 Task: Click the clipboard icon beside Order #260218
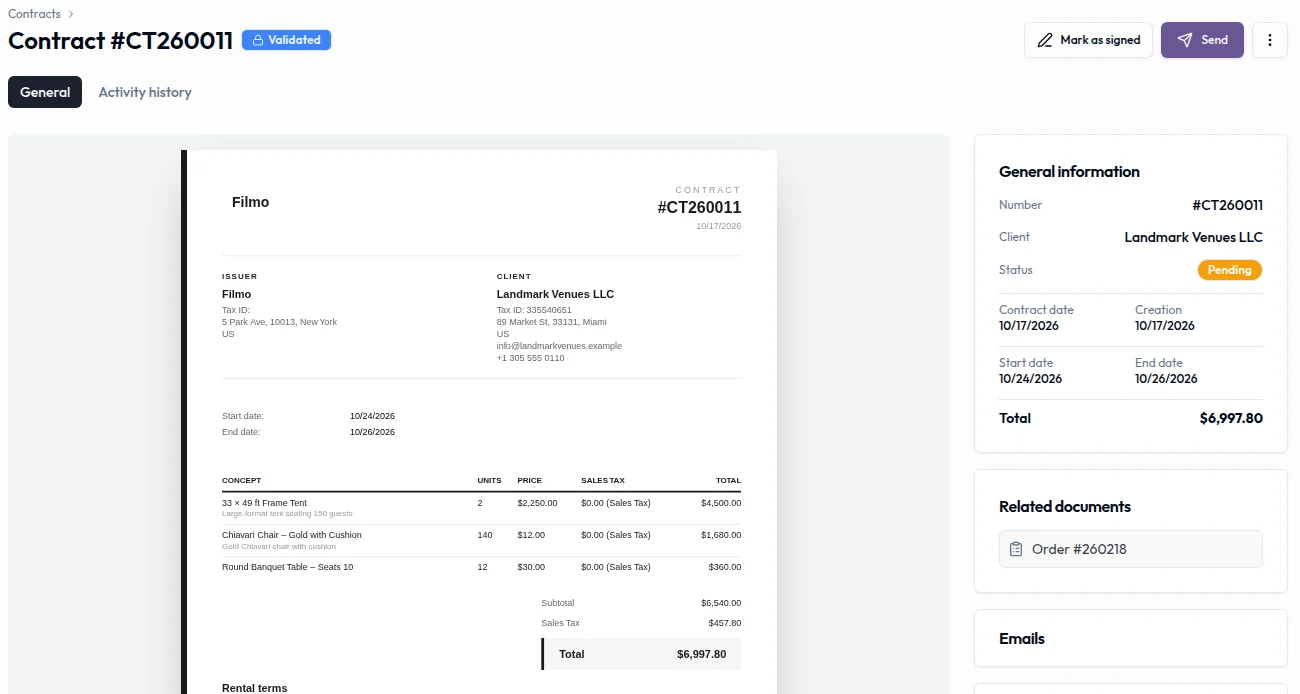tap(1016, 549)
